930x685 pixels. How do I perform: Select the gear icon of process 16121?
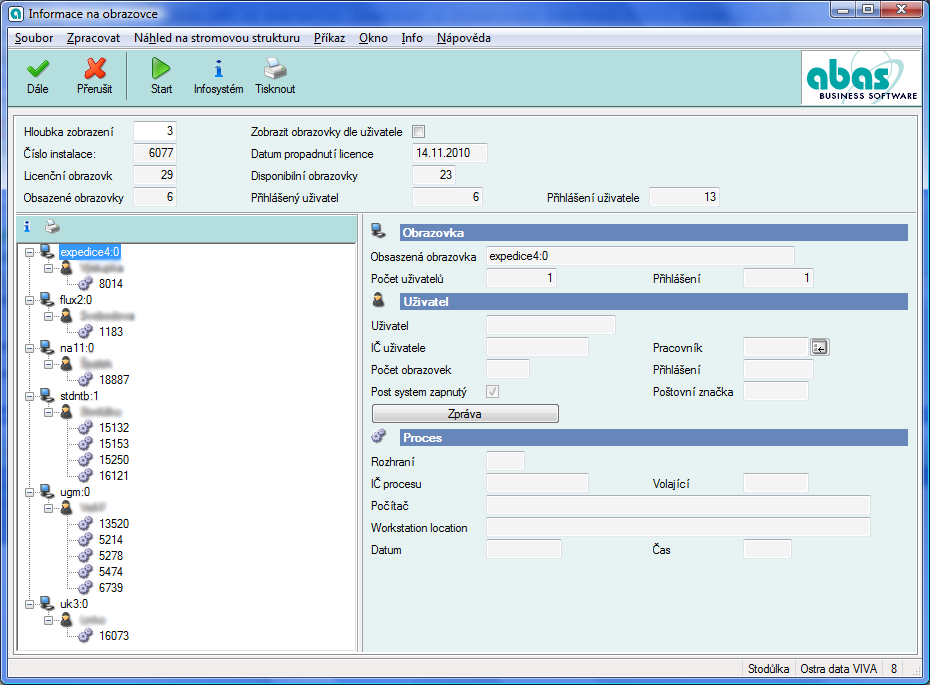click(85, 476)
